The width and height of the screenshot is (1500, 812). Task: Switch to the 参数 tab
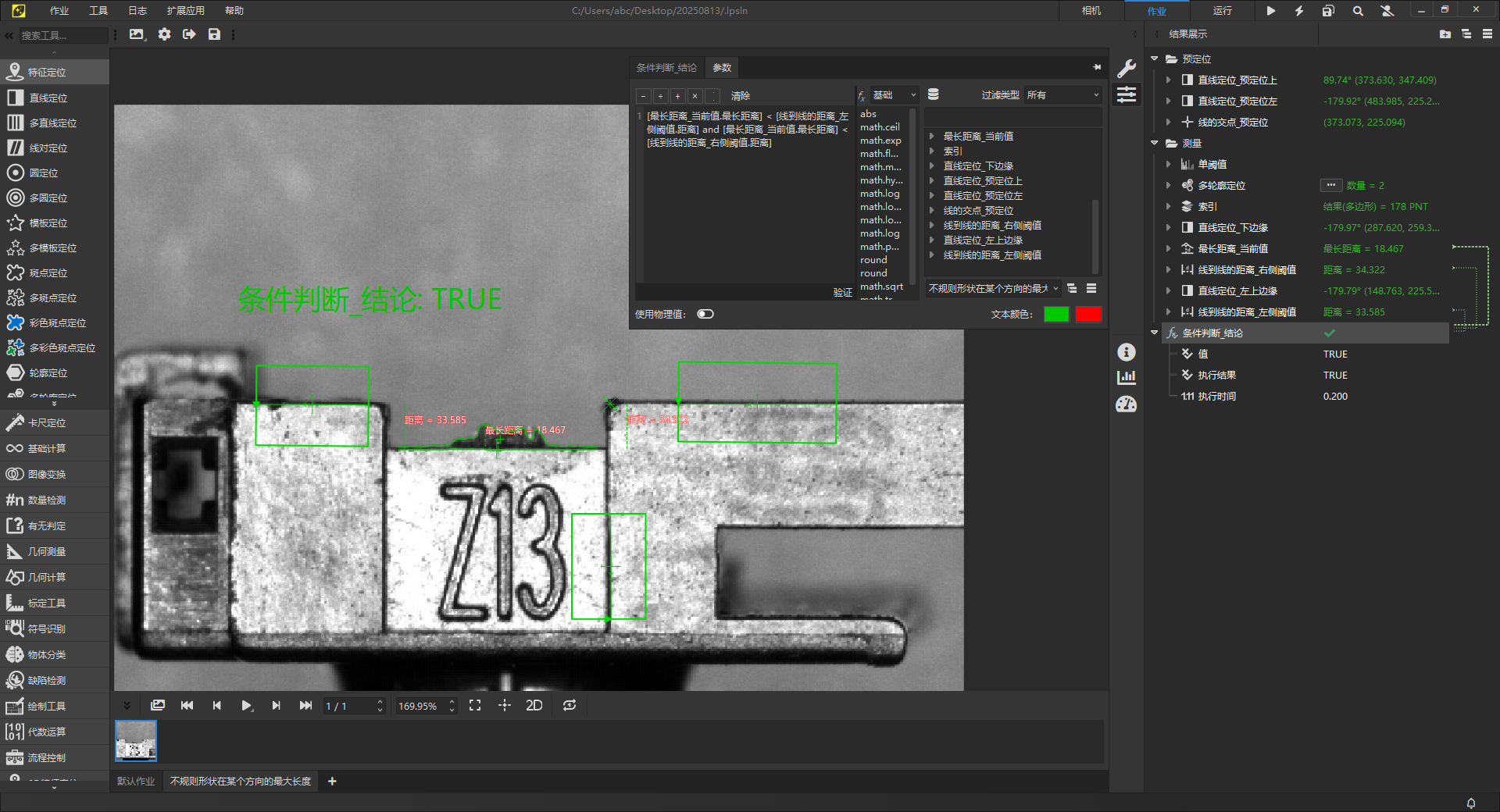[721, 68]
